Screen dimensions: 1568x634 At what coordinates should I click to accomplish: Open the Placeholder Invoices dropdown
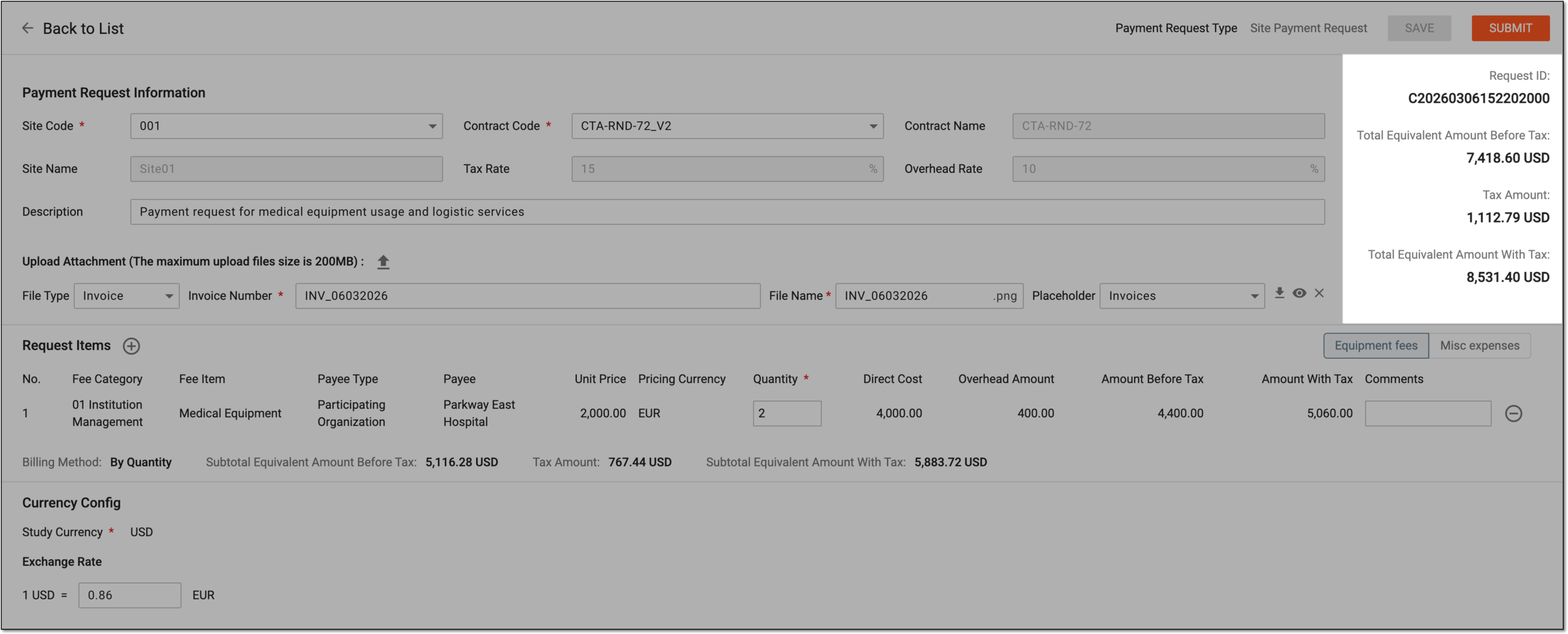pos(1182,296)
